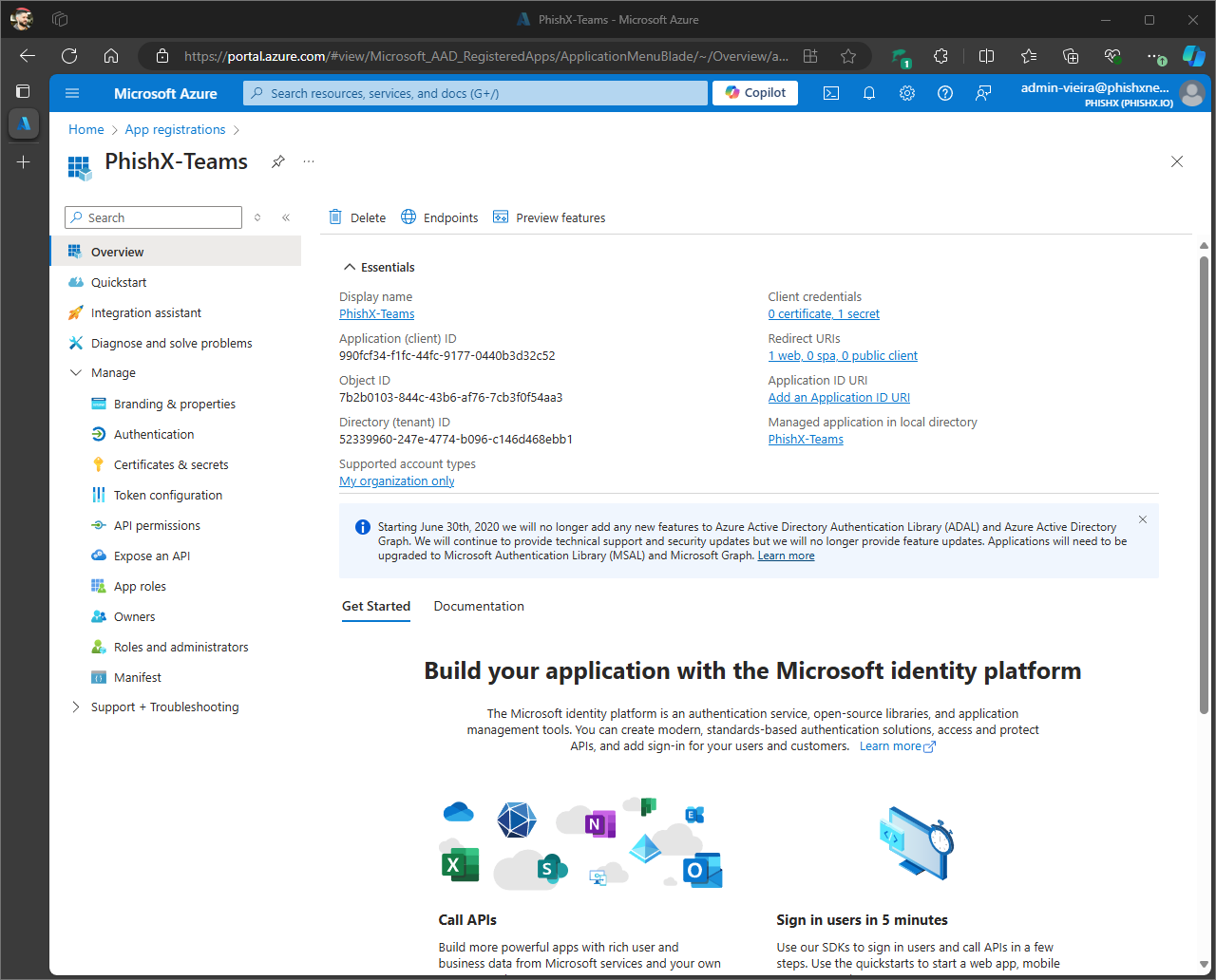The height and width of the screenshot is (980, 1216).
Task: Close the PhishX-Teams blade
Action: [1177, 161]
